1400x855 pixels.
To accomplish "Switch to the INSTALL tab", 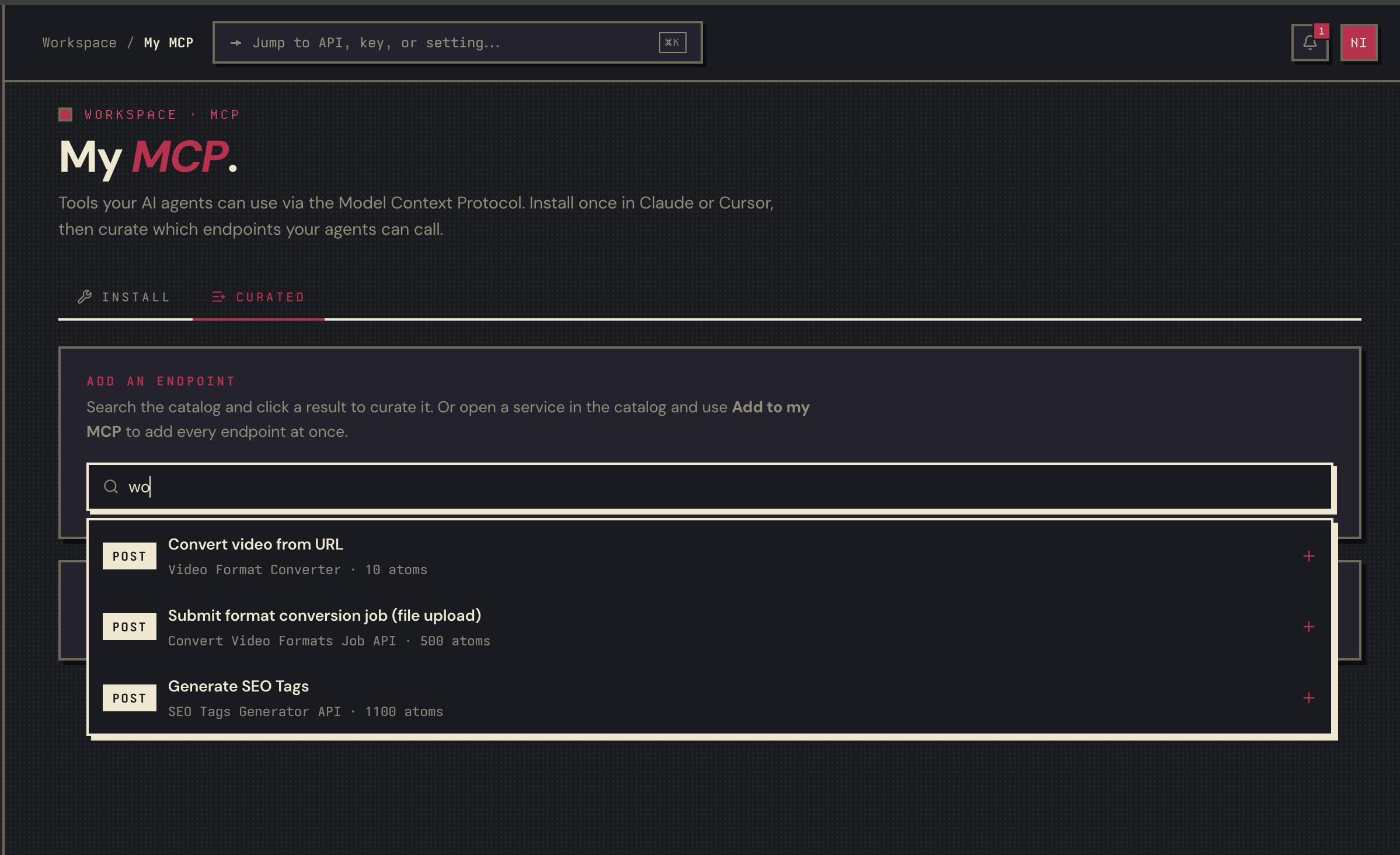I will pos(125,297).
